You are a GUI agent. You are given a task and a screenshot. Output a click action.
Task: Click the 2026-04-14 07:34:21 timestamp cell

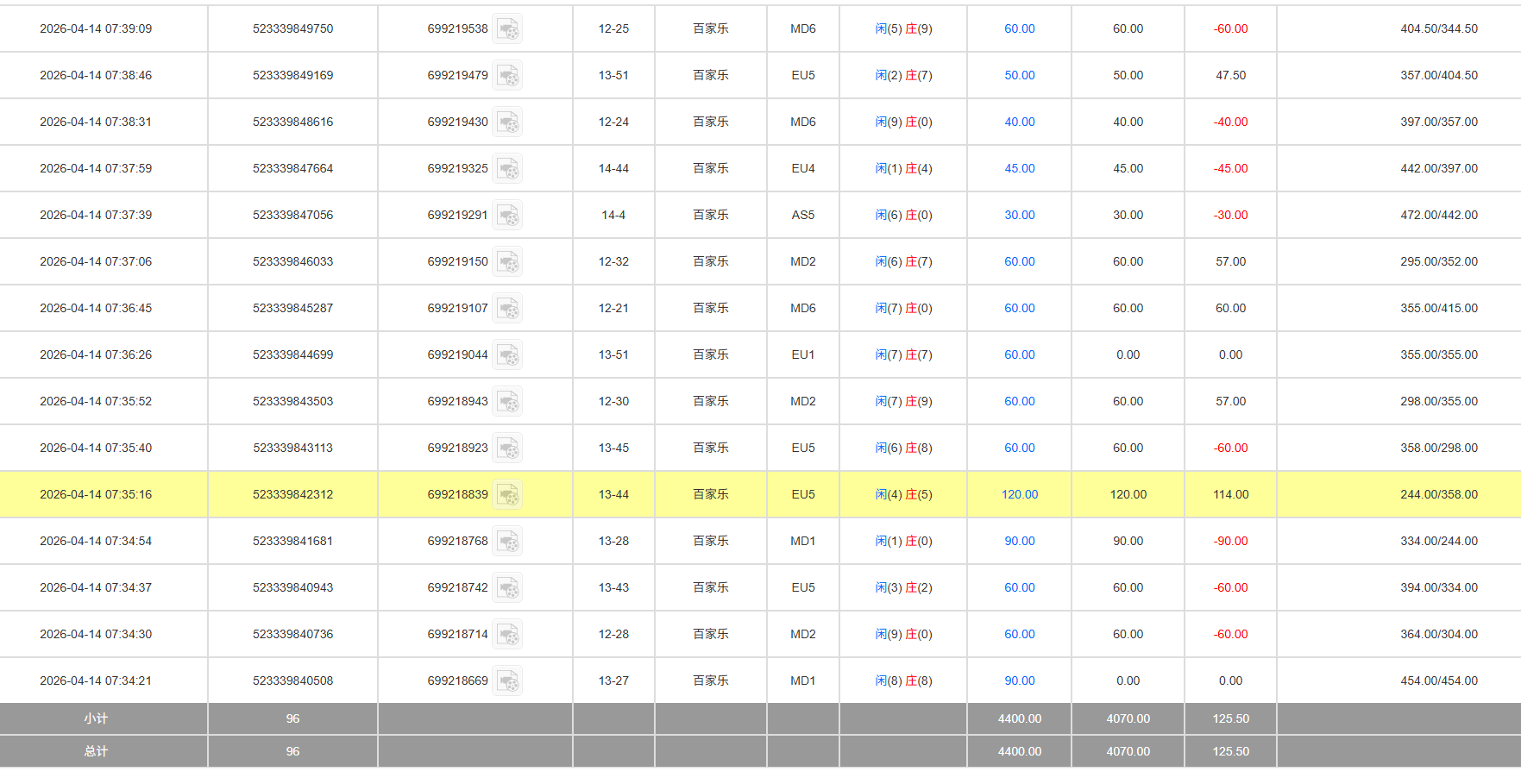tap(96, 681)
